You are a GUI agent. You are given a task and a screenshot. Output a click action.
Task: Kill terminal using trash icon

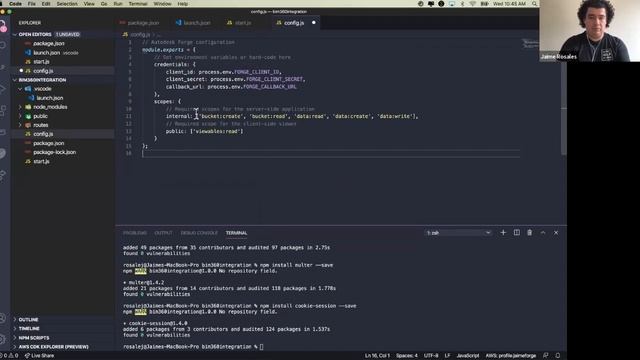pyautogui.click(x=529, y=233)
